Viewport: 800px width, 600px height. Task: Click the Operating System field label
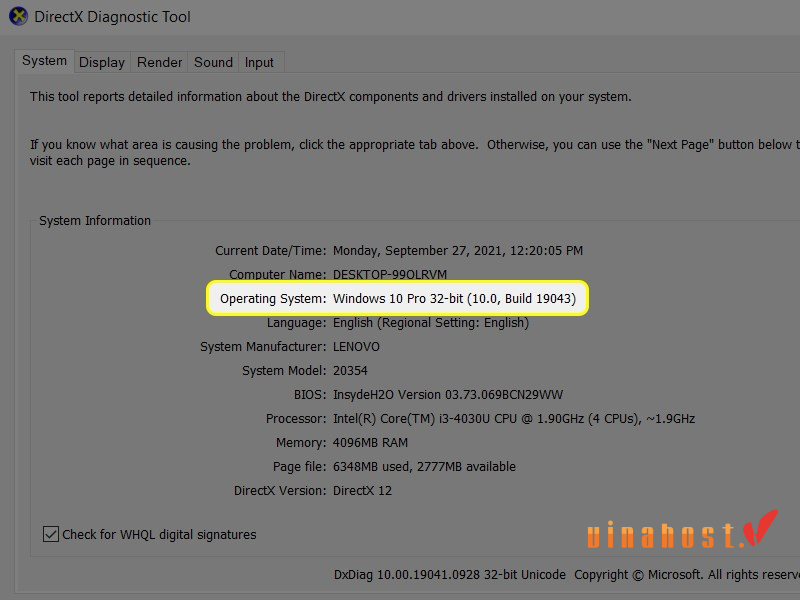[x=273, y=298]
